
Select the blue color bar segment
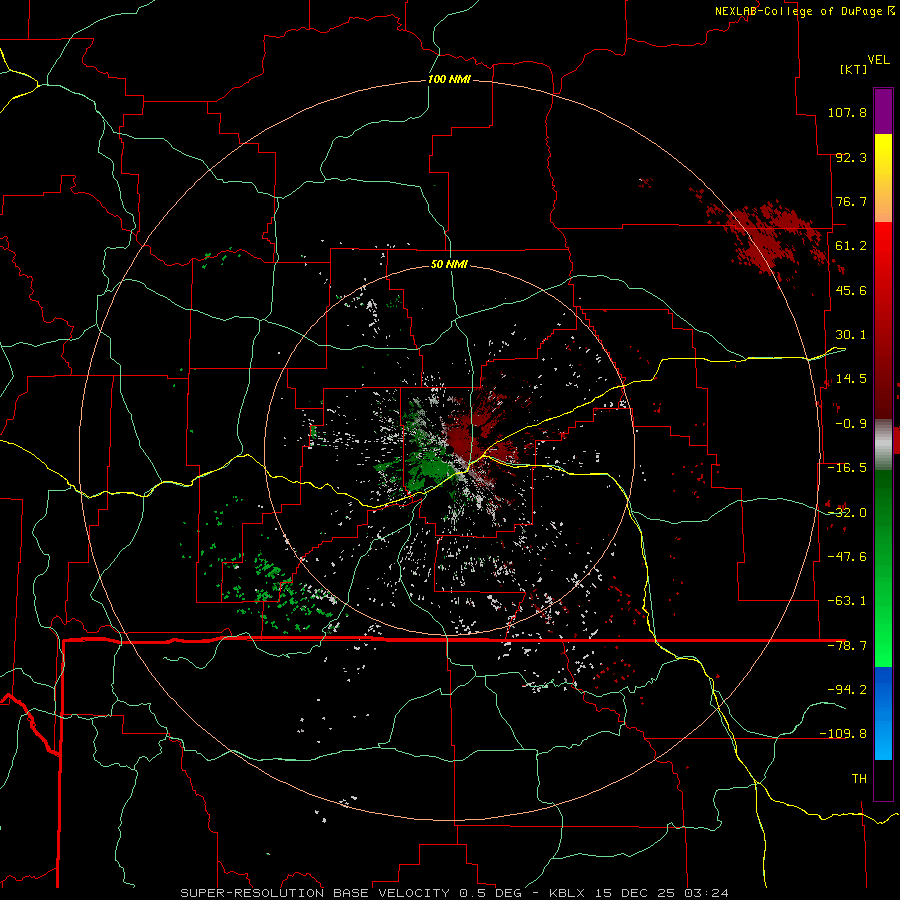[x=883, y=713]
